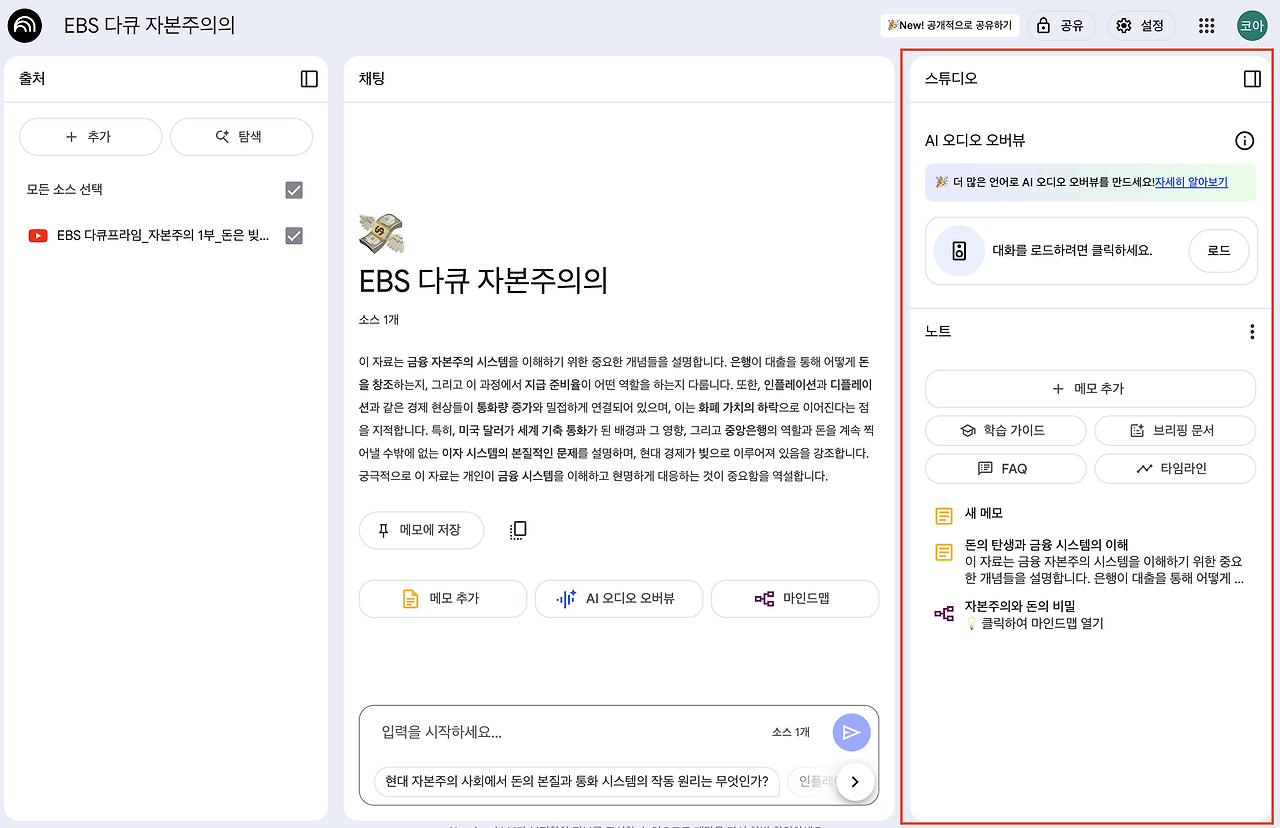Open 설정 via the gear icon
Image resolution: width=1280 pixels, height=828 pixels.
click(x=1141, y=25)
